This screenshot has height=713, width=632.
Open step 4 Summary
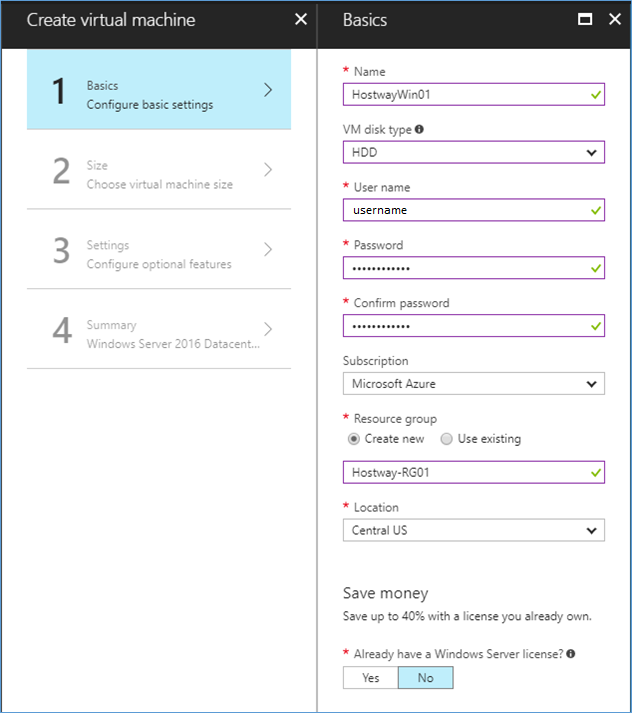pyautogui.click(x=159, y=329)
